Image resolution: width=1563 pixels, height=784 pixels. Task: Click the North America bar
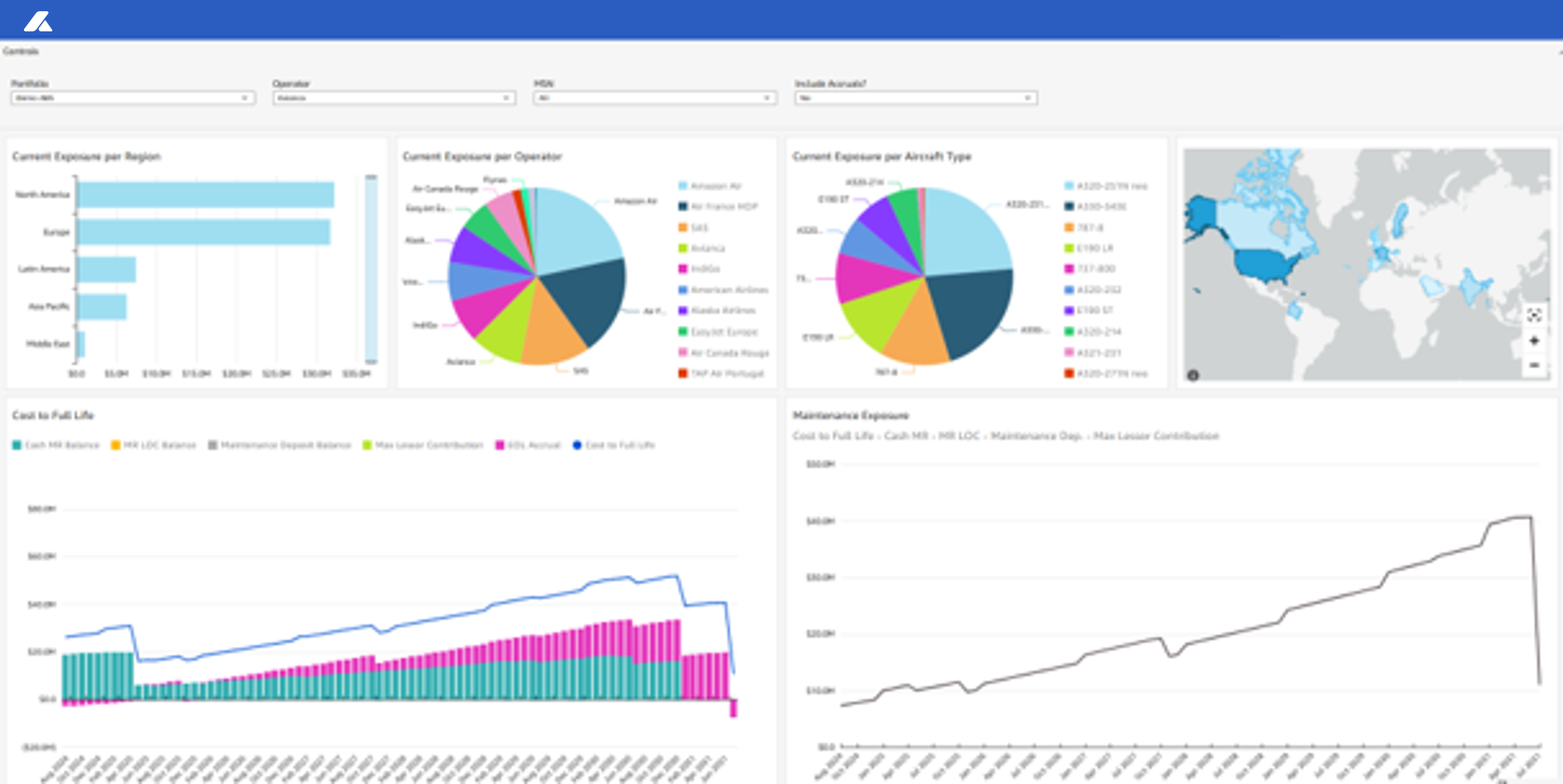(206, 195)
